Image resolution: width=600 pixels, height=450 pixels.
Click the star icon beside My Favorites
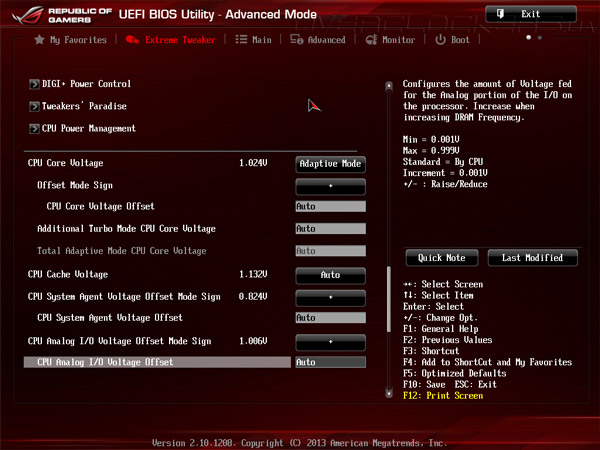pyautogui.click(x=39, y=39)
